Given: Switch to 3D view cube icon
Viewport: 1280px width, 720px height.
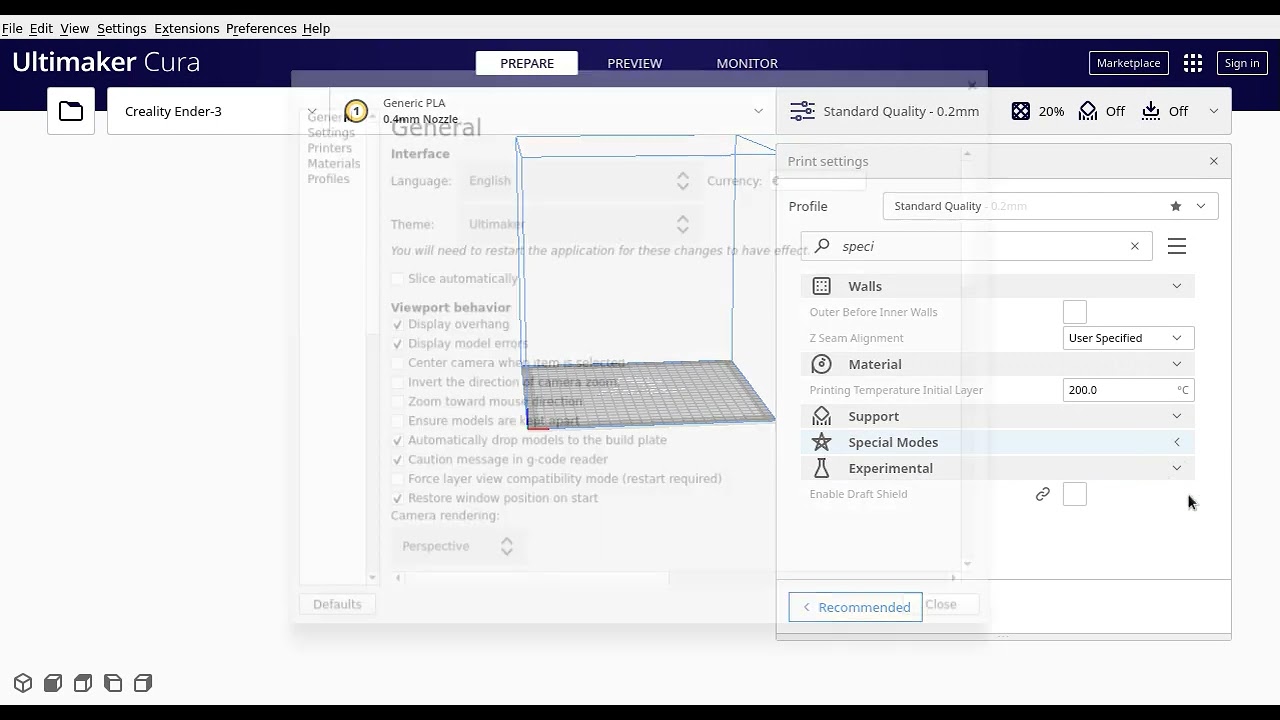Looking at the screenshot, I should (x=23, y=683).
